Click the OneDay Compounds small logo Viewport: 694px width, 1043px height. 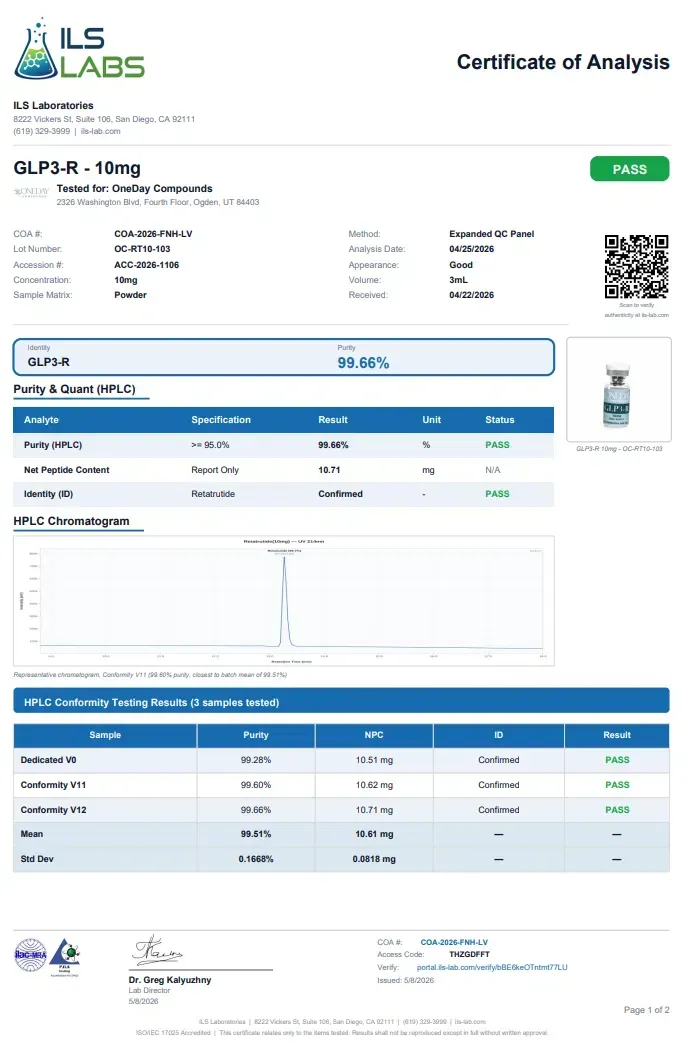[31, 192]
